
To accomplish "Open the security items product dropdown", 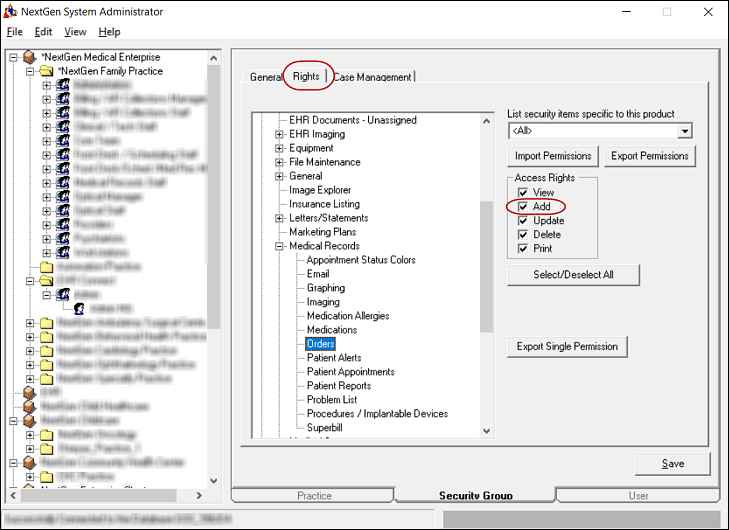I will 684,131.
